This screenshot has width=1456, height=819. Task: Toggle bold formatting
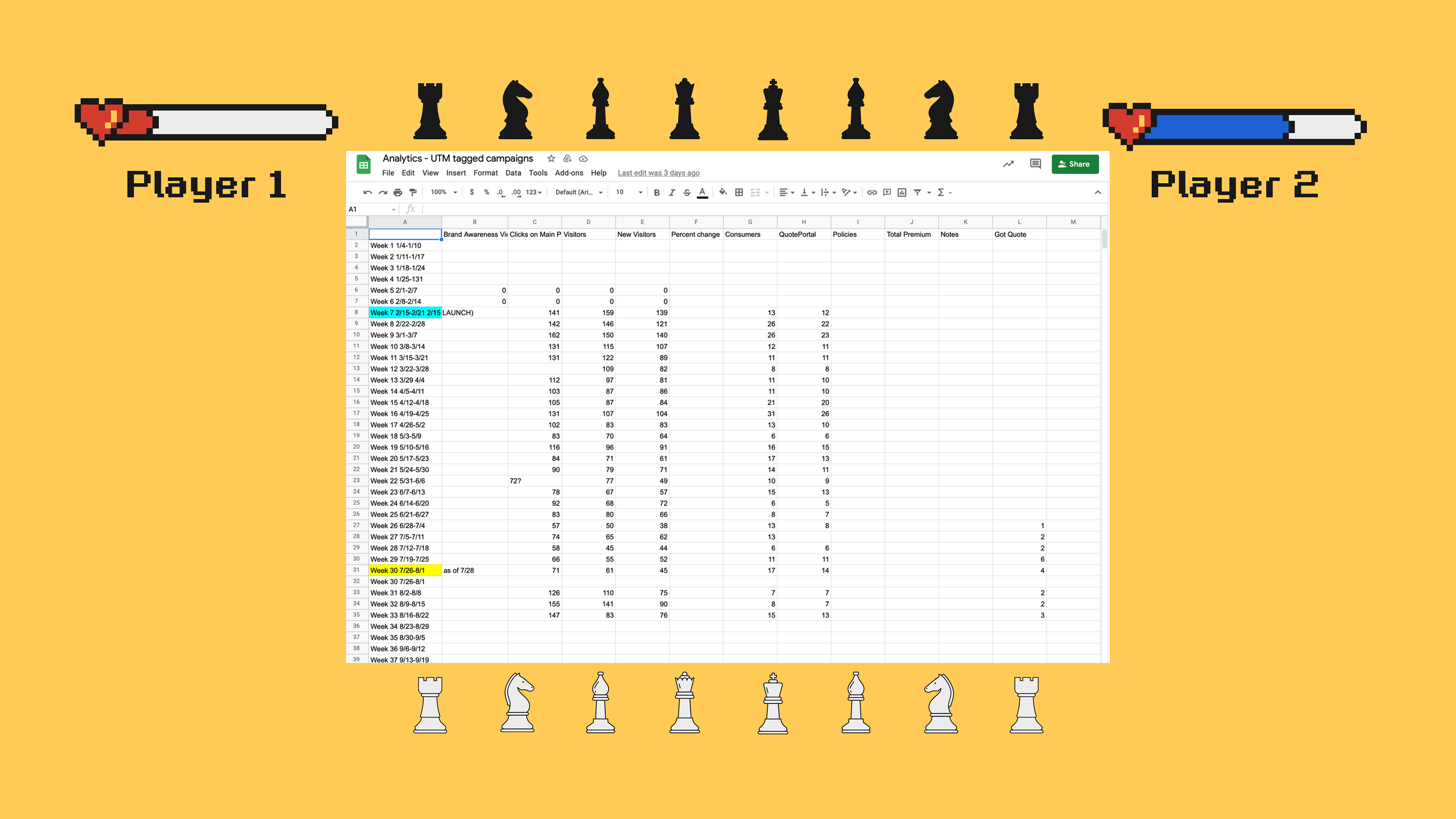click(x=656, y=192)
